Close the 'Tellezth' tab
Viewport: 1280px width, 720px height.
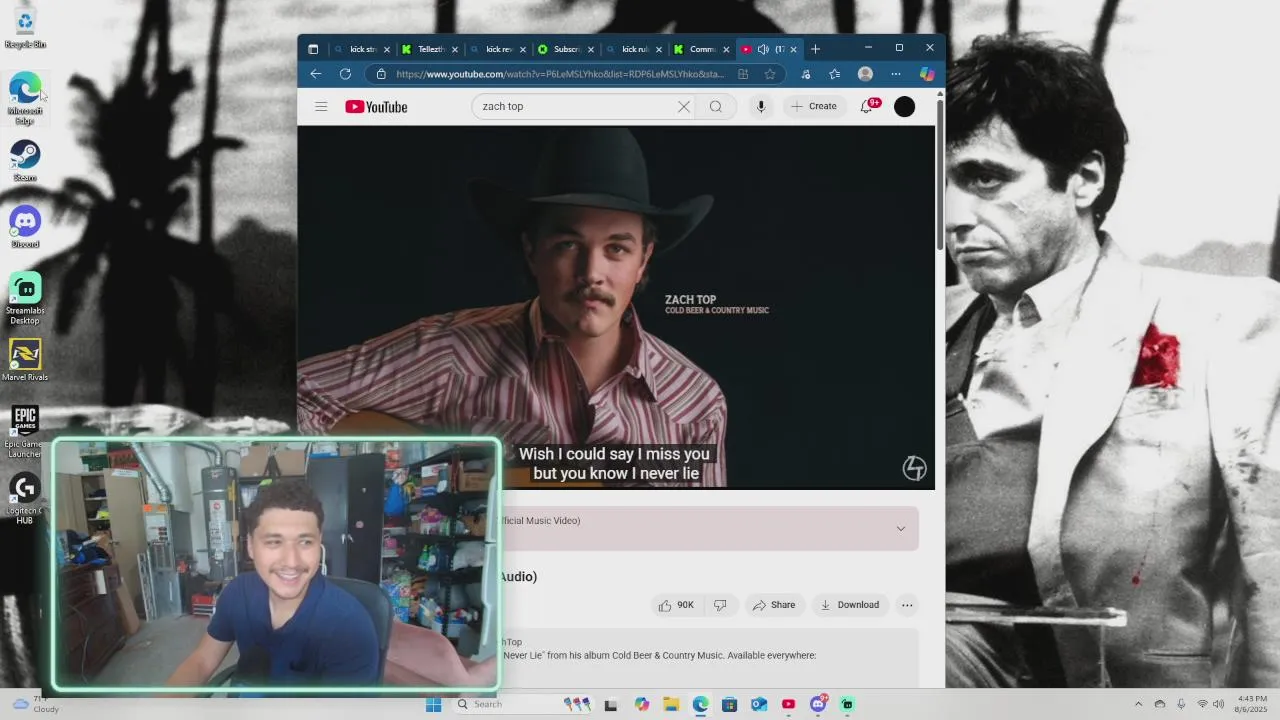tap(455, 49)
